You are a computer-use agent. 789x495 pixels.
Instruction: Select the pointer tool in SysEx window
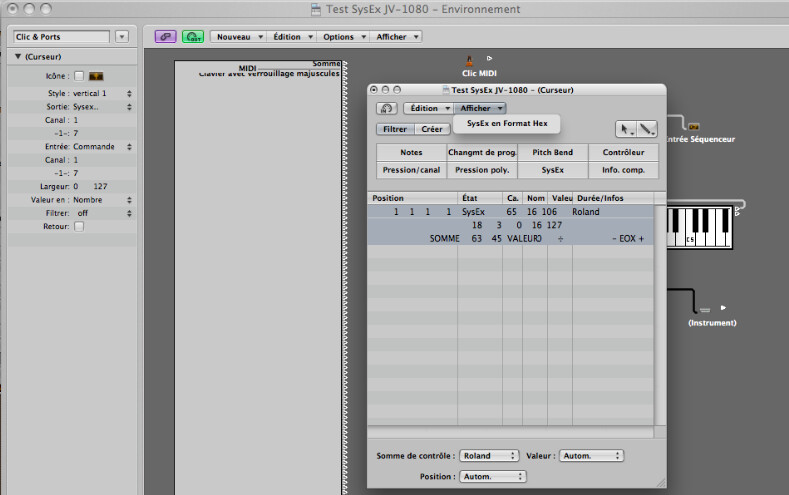pos(626,129)
